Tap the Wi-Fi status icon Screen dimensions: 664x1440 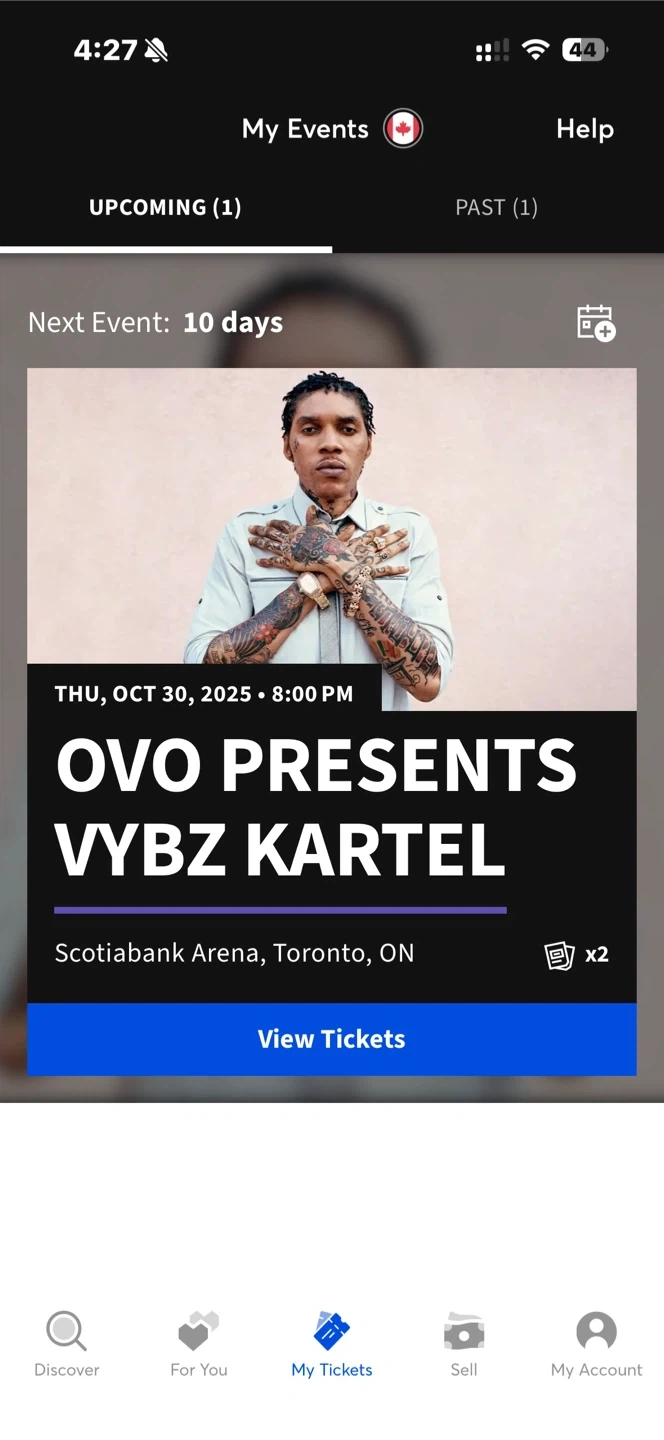(536, 49)
